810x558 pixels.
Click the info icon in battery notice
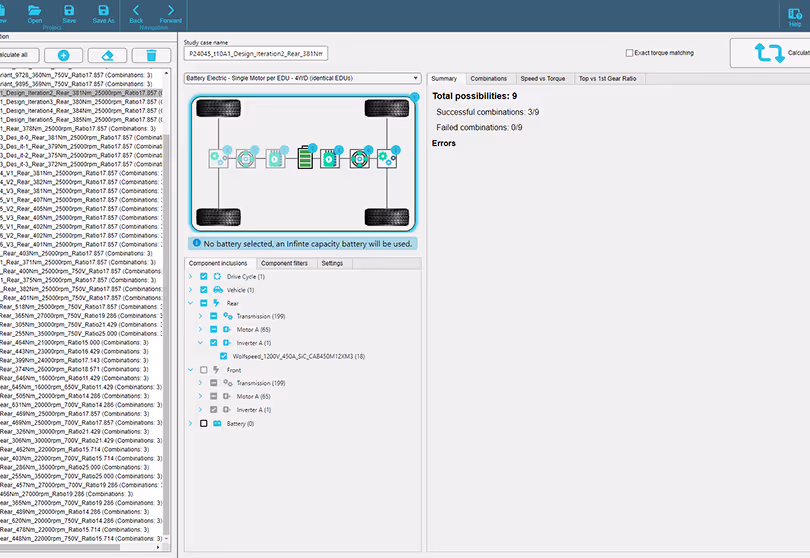197,243
